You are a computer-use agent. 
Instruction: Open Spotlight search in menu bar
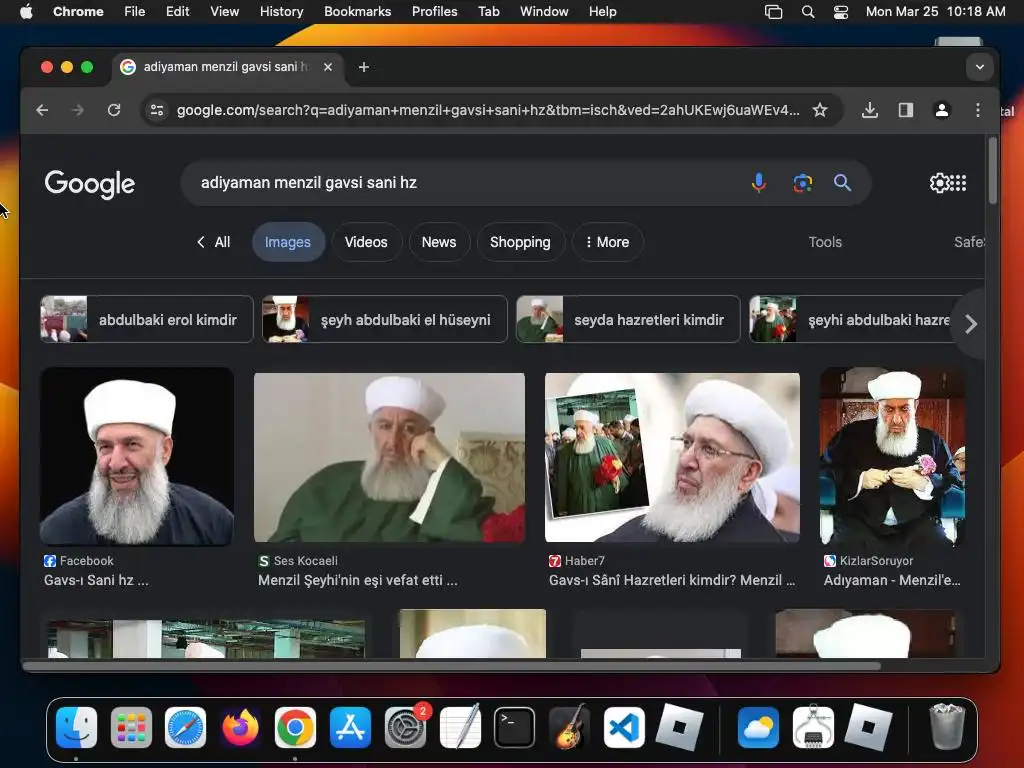[x=808, y=12]
